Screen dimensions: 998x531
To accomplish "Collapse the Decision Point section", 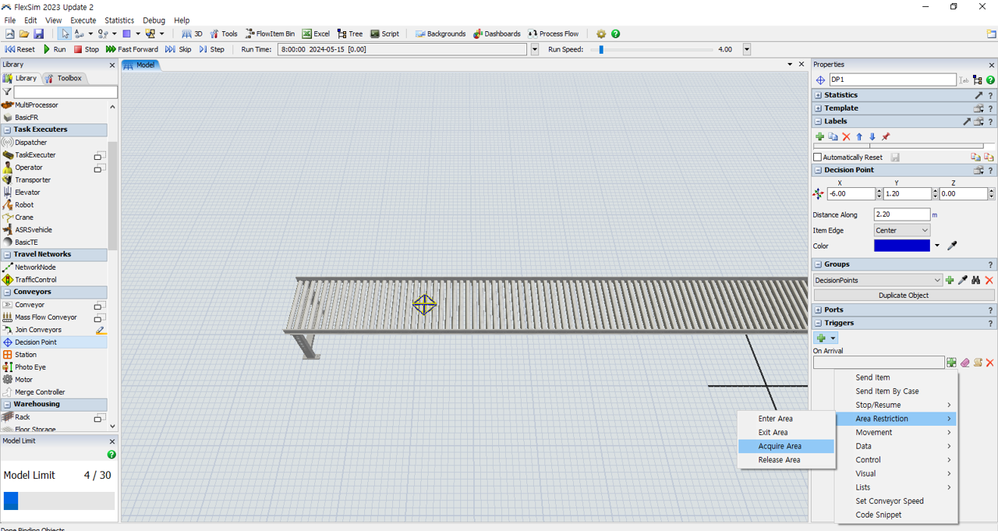I will coord(819,170).
